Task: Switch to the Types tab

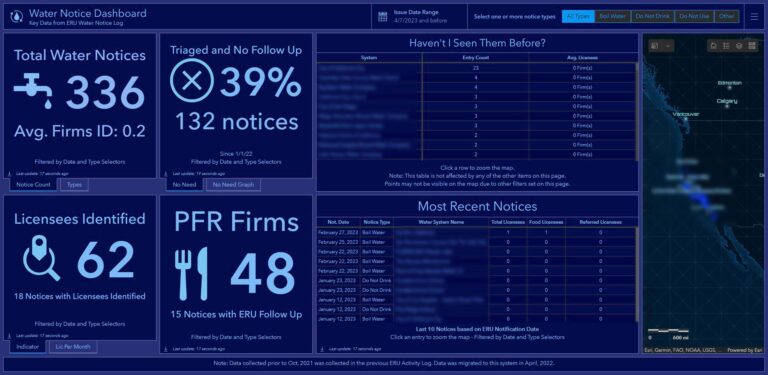Action: pos(74,185)
